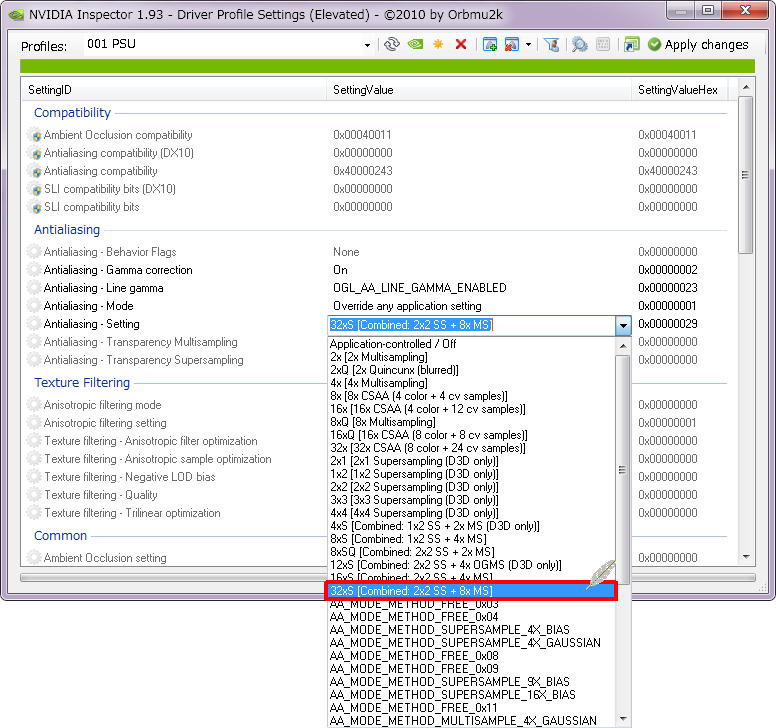The width and height of the screenshot is (776, 728).
Task: Click the Texture Filtering section heading
Action: (82, 383)
